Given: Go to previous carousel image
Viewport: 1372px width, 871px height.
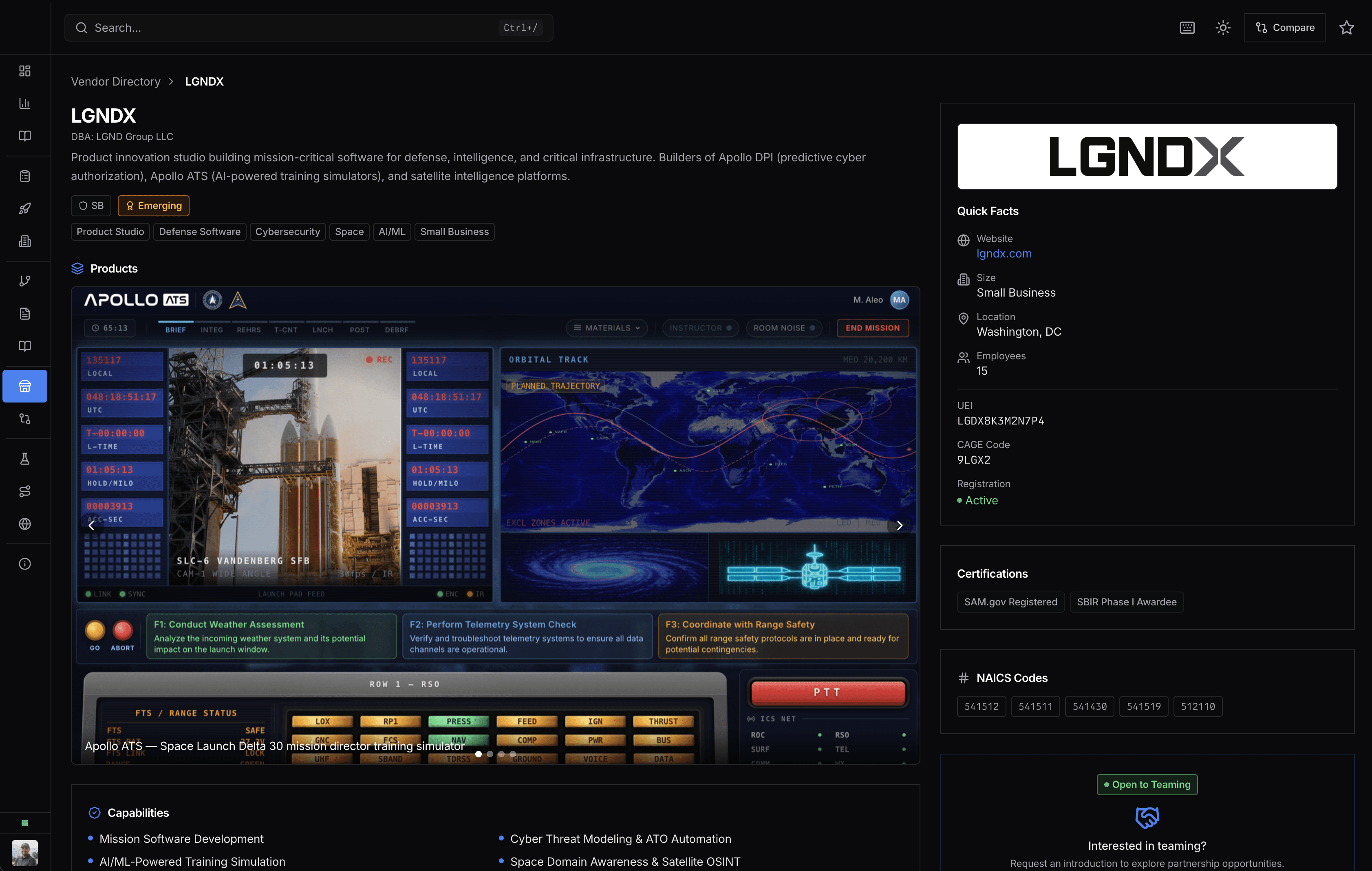Looking at the screenshot, I should click(x=91, y=526).
